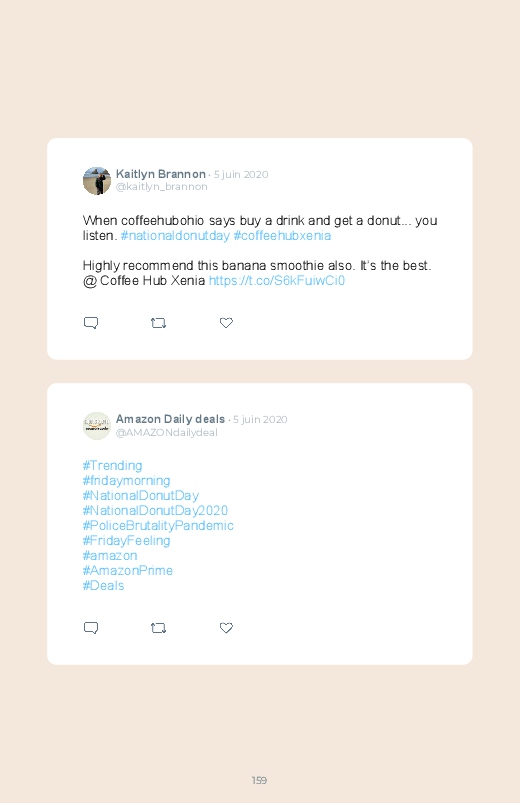Open the #PoliceBrutalityPandemic hashtag
Screen dimensions: 520x803
(x=158, y=525)
